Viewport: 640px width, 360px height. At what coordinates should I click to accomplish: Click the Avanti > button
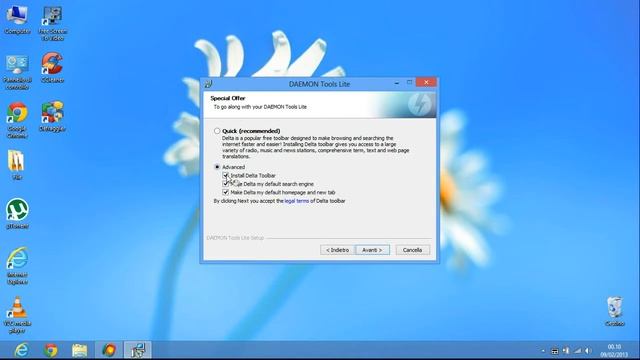coord(372,250)
